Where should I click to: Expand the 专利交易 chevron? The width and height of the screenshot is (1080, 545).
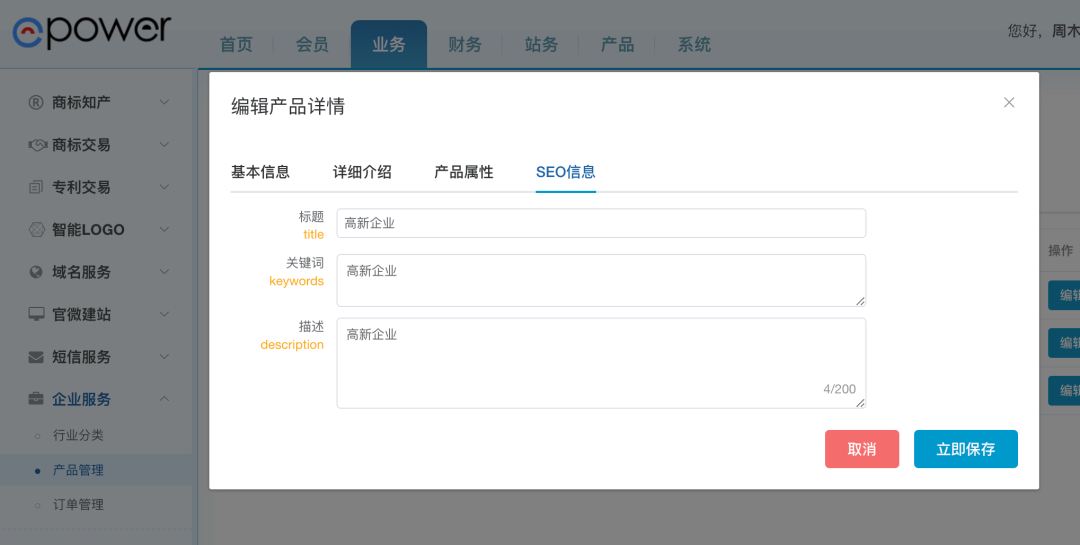click(x=164, y=187)
